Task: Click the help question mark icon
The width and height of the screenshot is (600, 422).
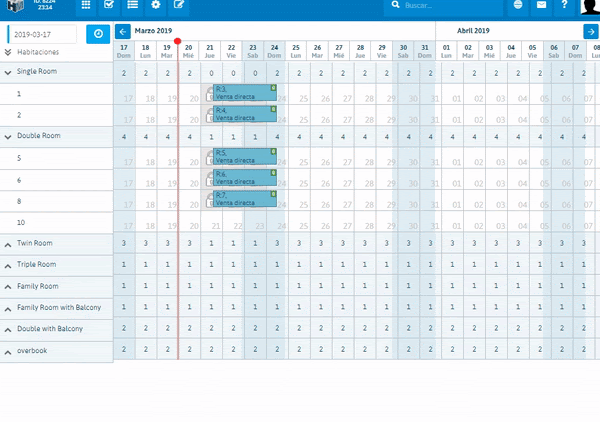Action: point(565,6)
